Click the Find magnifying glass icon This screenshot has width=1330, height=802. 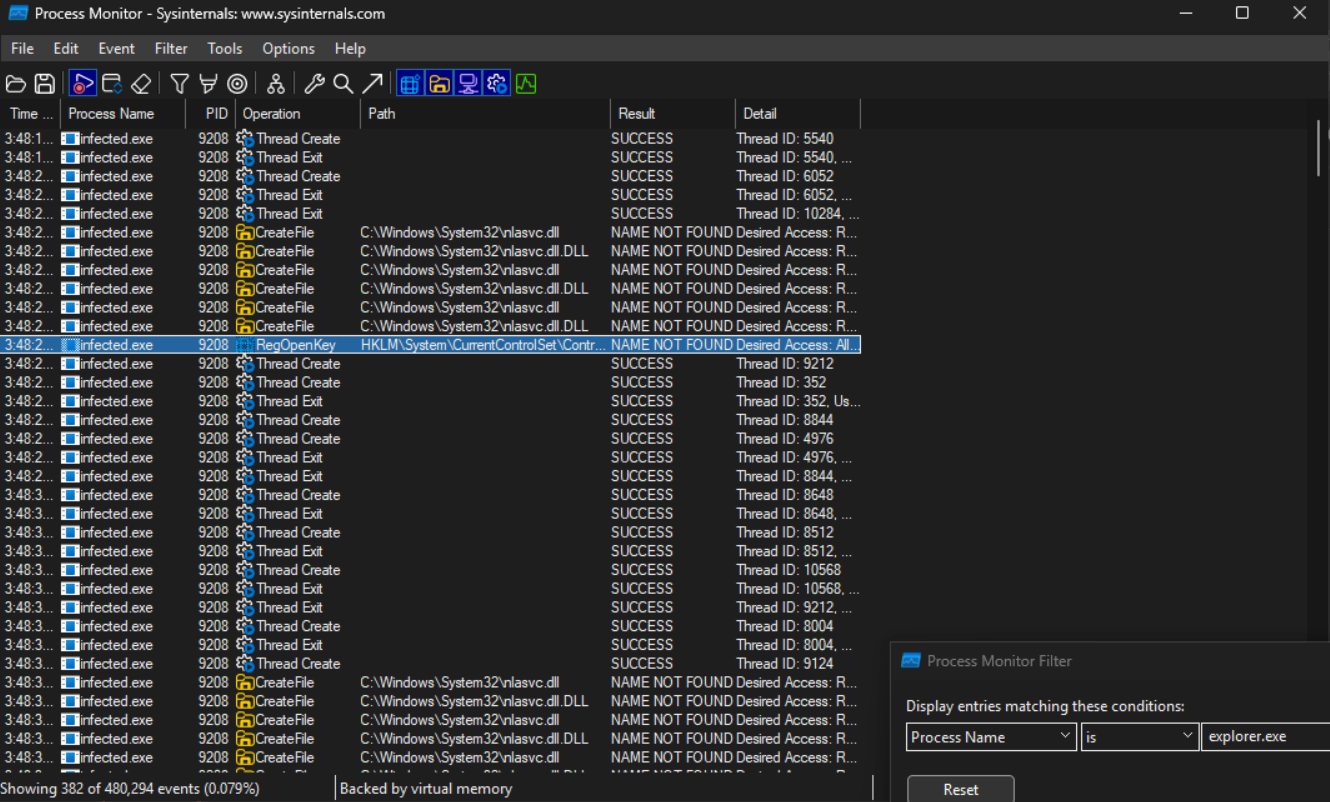click(343, 84)
